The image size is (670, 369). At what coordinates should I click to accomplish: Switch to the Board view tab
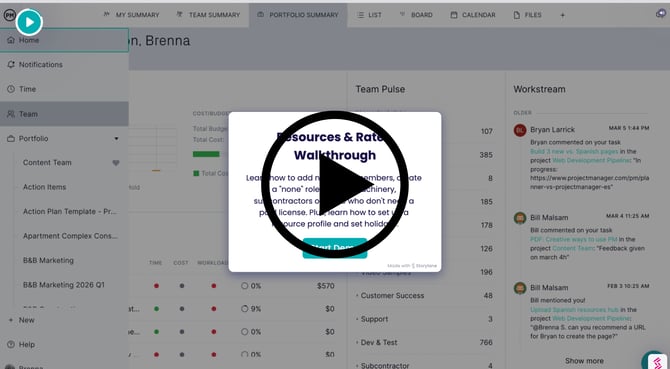click(x=416, y=15)
